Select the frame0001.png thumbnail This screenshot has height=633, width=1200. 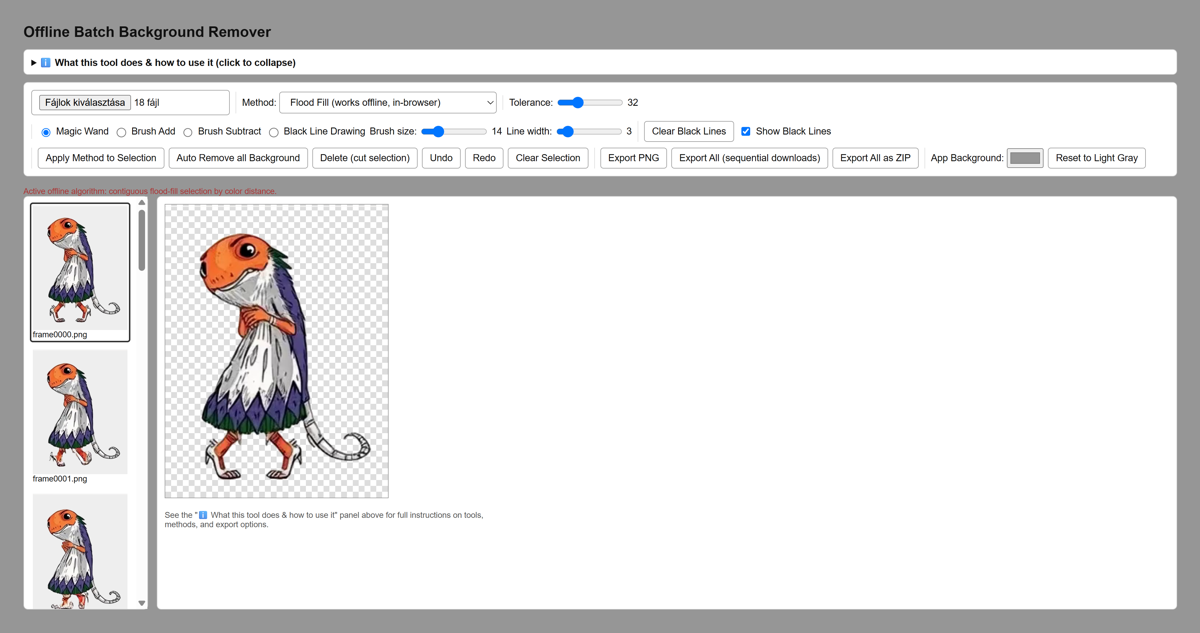click(x=80, y=412)
